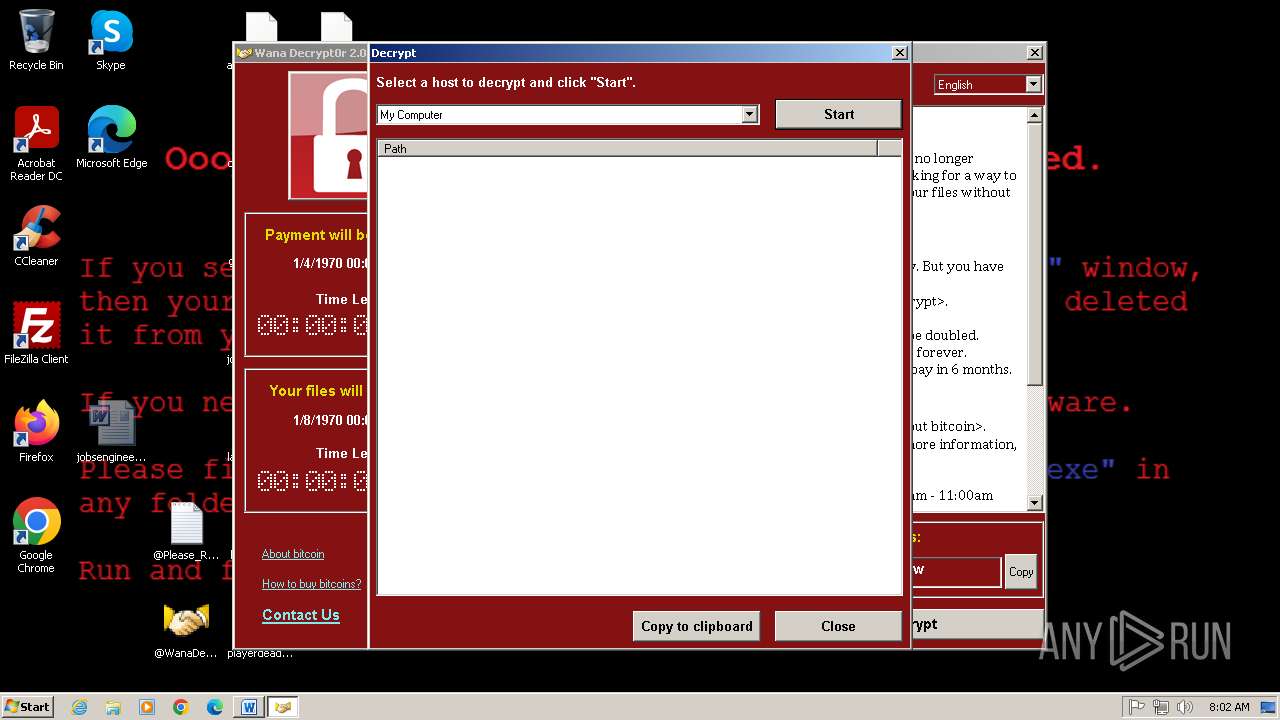Screen dimensions: 1280x720
Task: Open Acrobat Reader DC desktop shortcut
Action: click(x=36, y=144)
